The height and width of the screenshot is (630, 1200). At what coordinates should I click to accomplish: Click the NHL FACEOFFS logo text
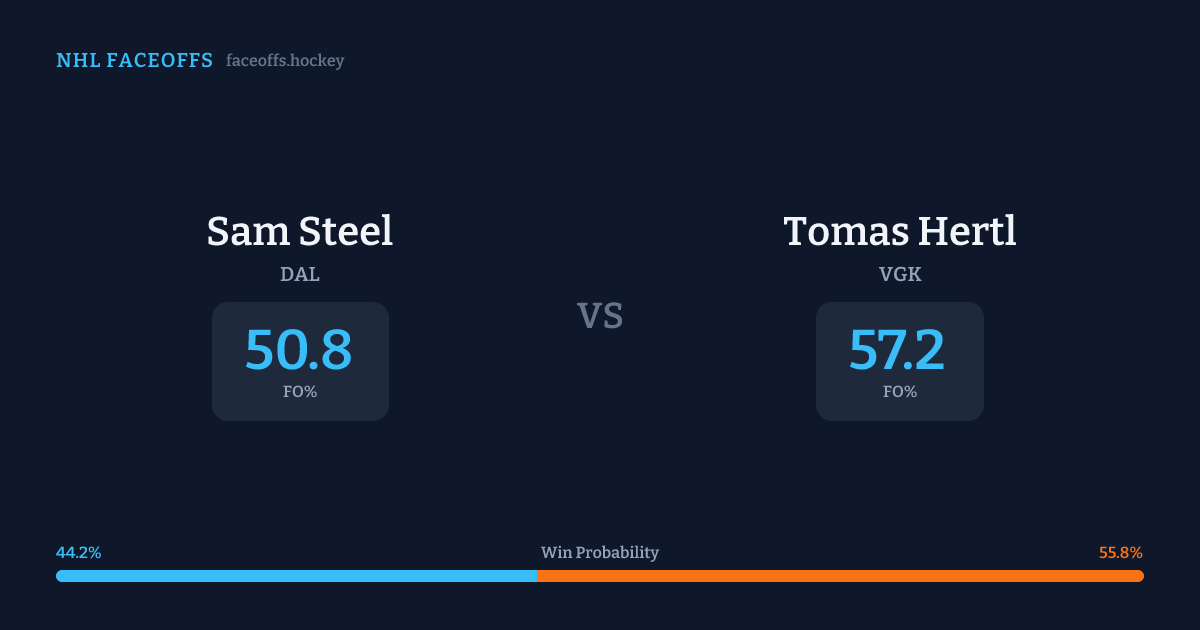tap(134, 61)
